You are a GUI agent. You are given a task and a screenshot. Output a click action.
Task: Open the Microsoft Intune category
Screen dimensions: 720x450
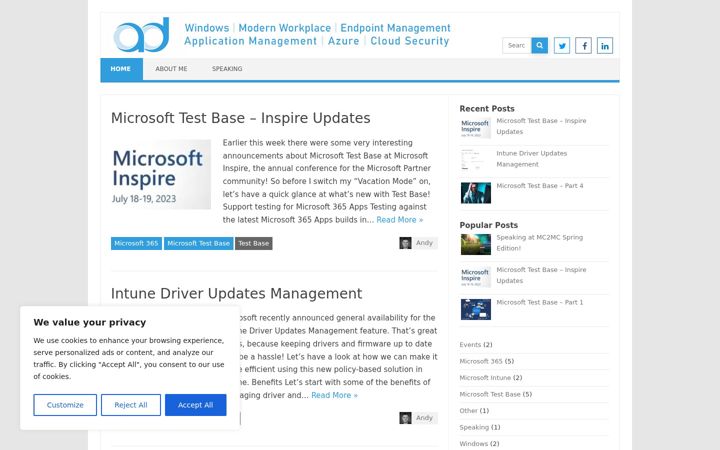point(485,378)
